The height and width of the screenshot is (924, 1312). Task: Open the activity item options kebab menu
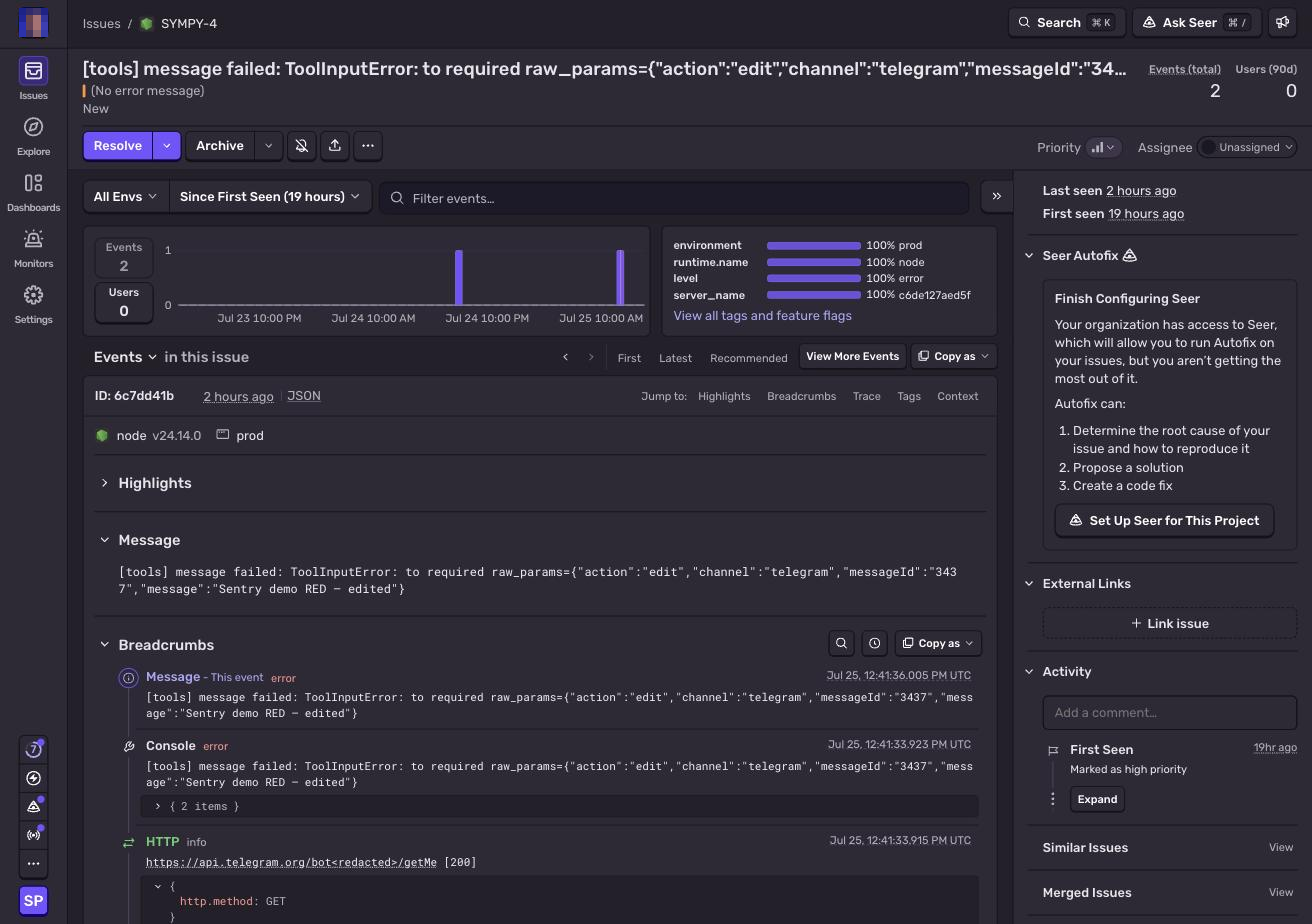[1052, 799]
